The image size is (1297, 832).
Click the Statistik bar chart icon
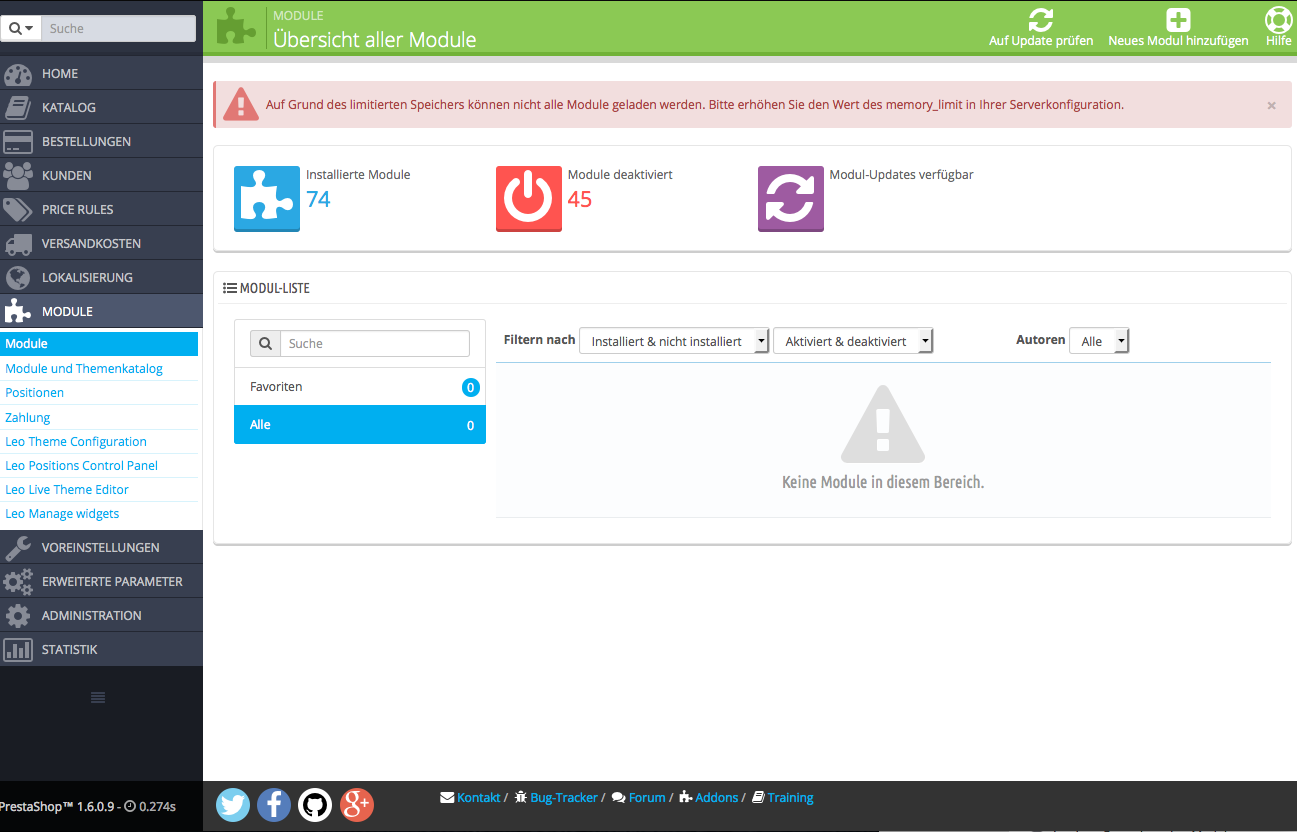18,650
